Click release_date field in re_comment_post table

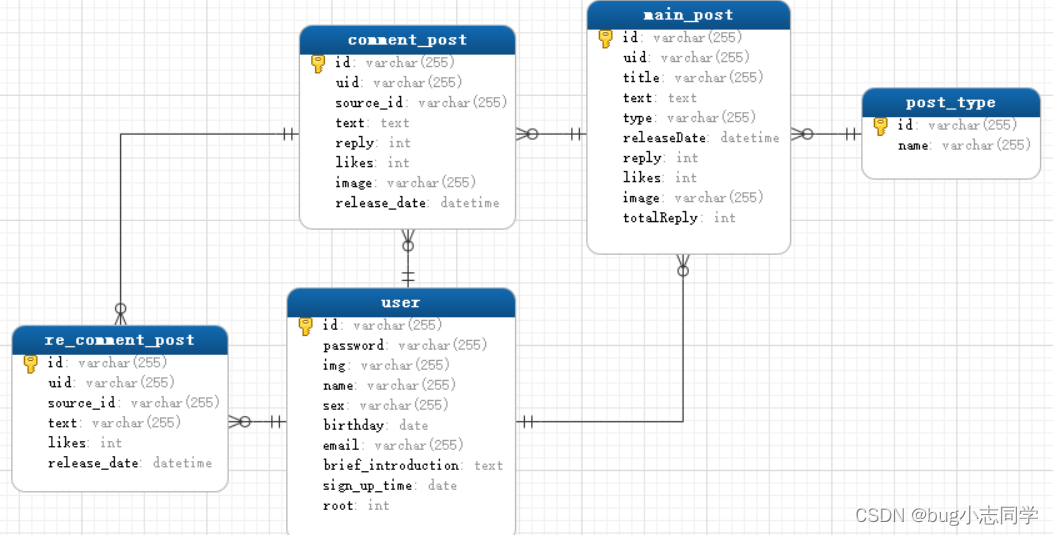tap(130, 463)
